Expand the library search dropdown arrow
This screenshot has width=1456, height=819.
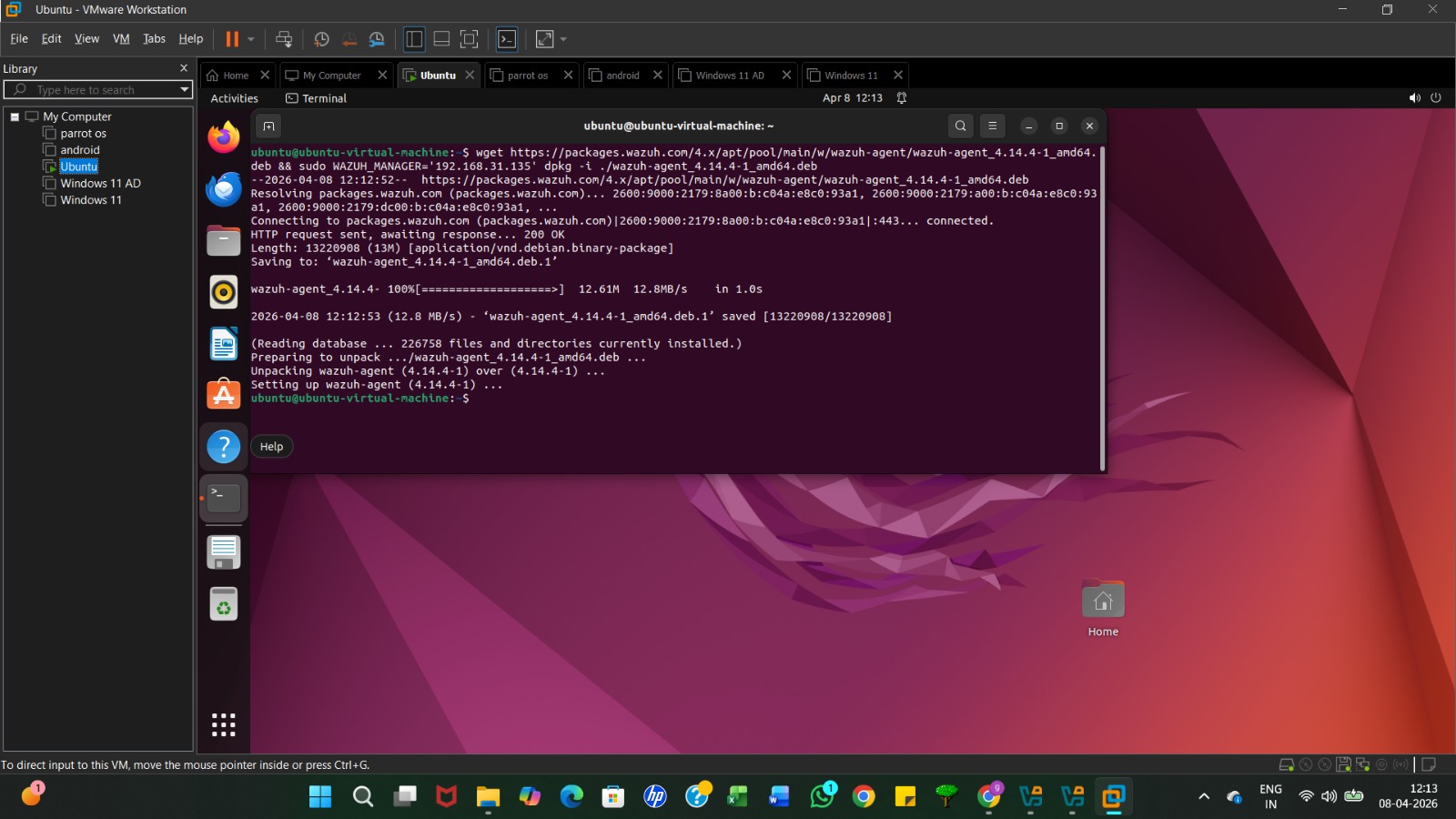coord(185,90)
